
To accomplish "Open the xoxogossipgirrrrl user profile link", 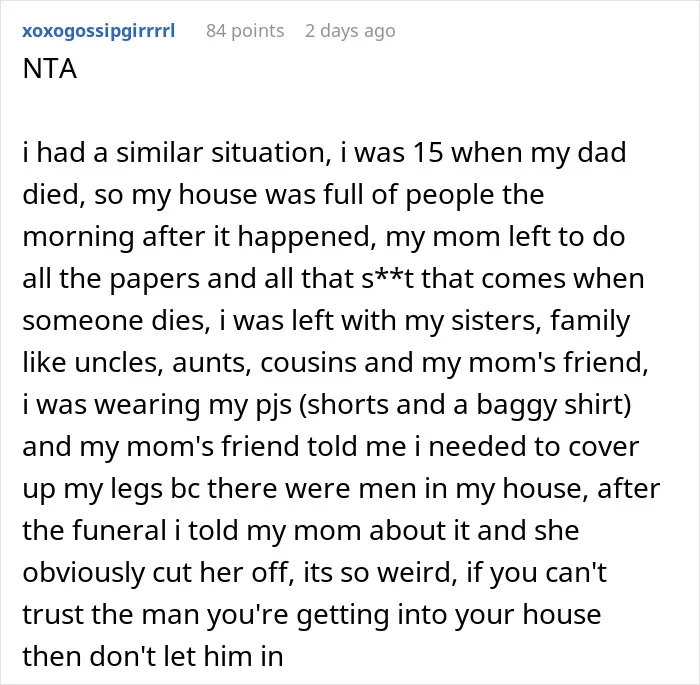I will click(x=99, y=31).
